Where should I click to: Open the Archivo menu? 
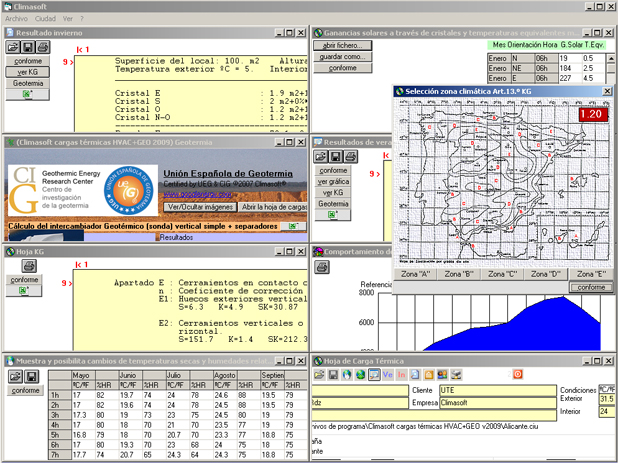[x=16, y=19]
